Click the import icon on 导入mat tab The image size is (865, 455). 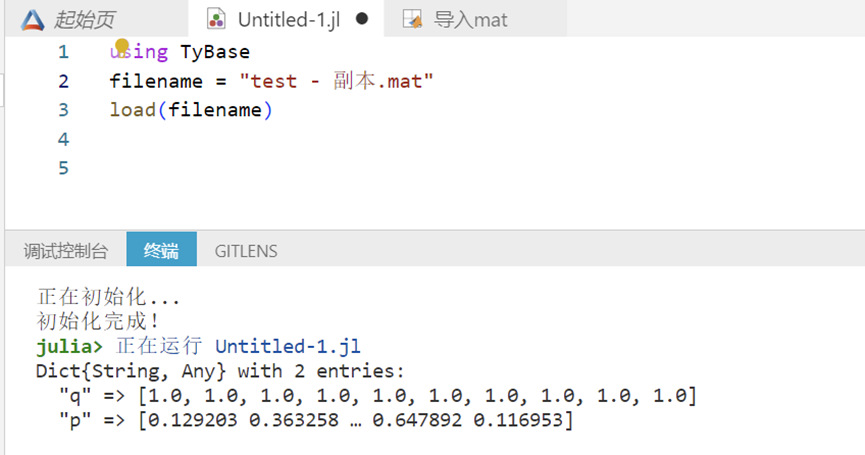point(412,19)
